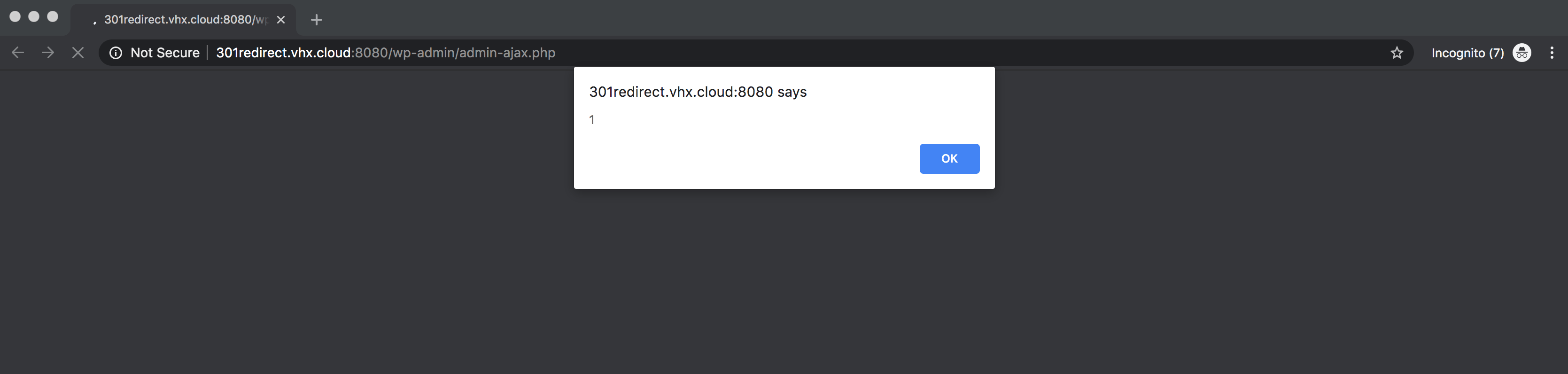The width and height of the screenshot is (1568, 374).
Task: Click the back navigation arrow
Action: [18, 53]
